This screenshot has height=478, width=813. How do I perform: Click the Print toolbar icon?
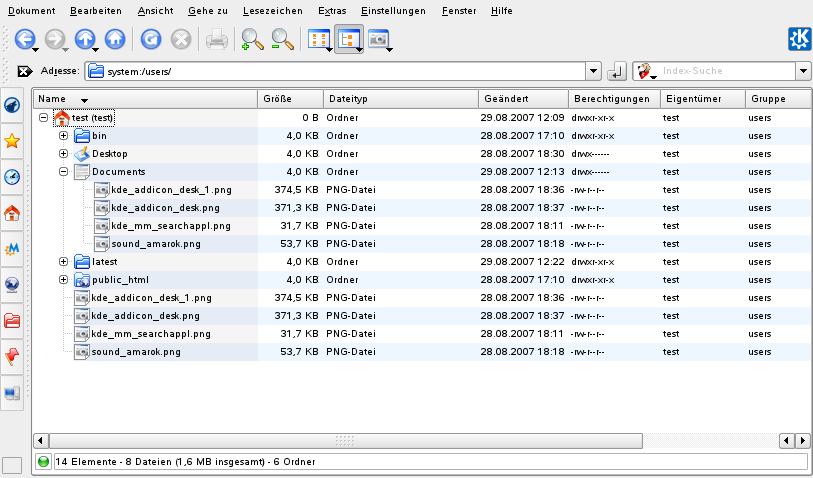tap(216, 39)
